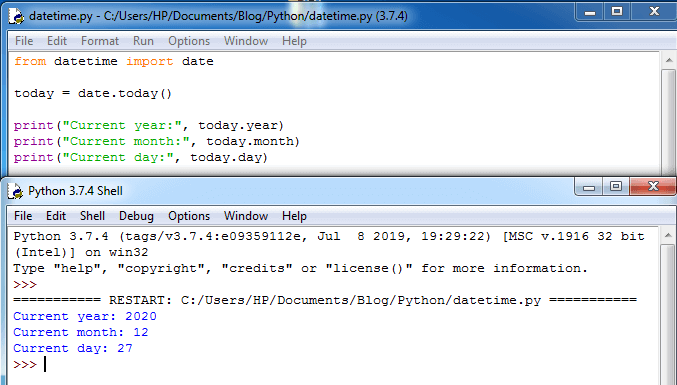
Task: Maximize the Python 3.7.4 Shell window
Action: tap(616, 186)
